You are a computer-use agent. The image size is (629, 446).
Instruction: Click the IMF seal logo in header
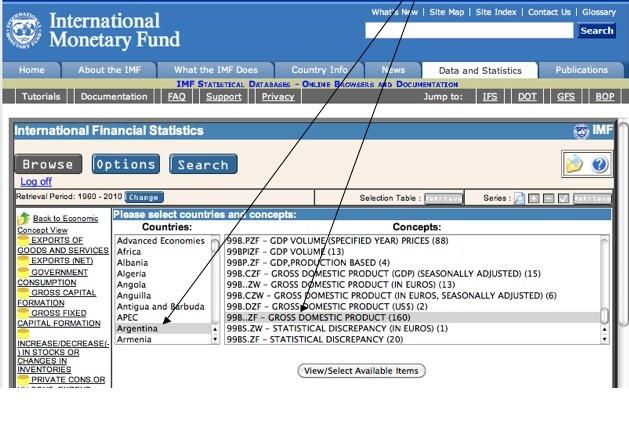[x=24, y=30]
